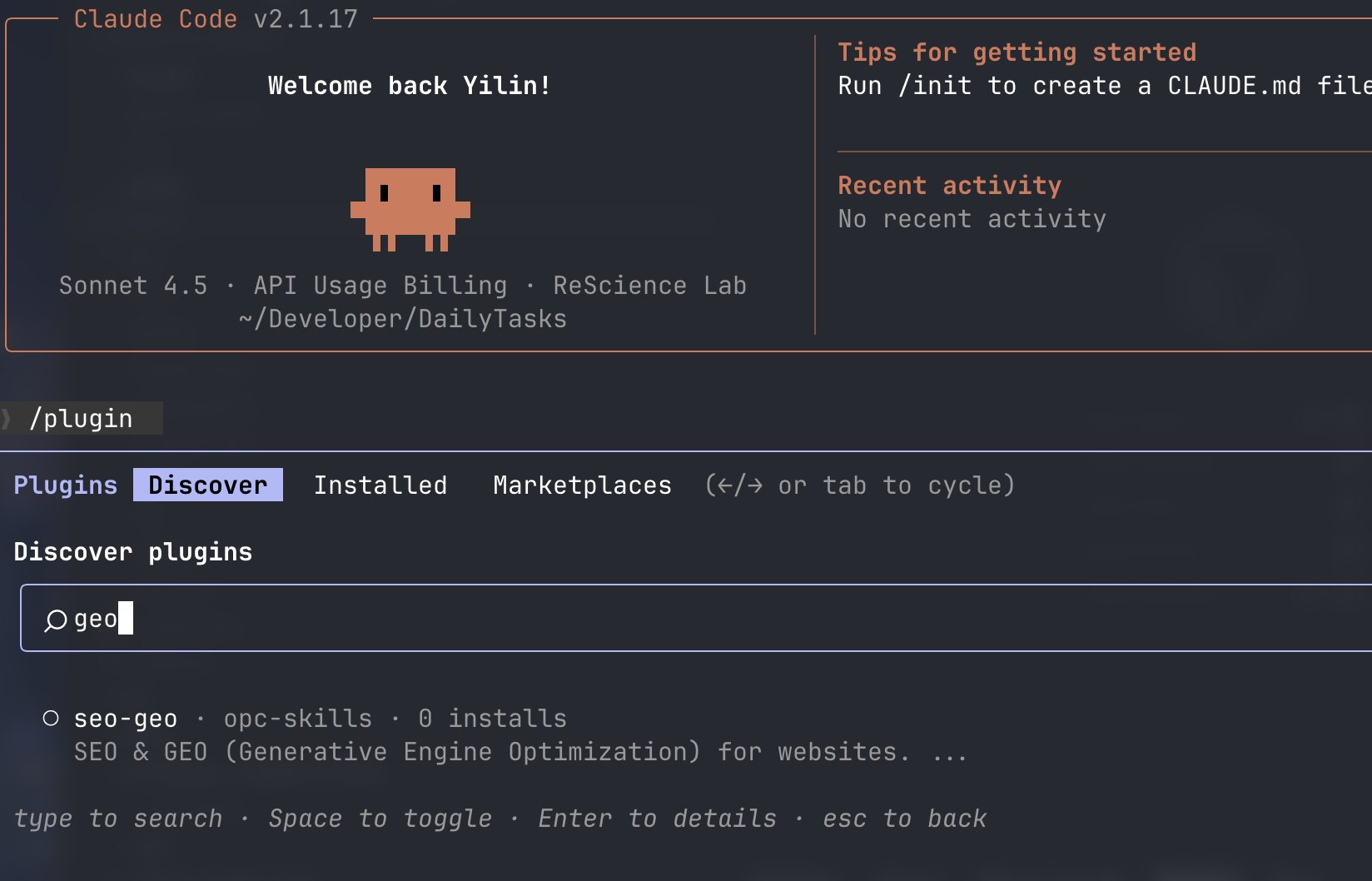Expand the Tips for getting started section

[1017, 52]
